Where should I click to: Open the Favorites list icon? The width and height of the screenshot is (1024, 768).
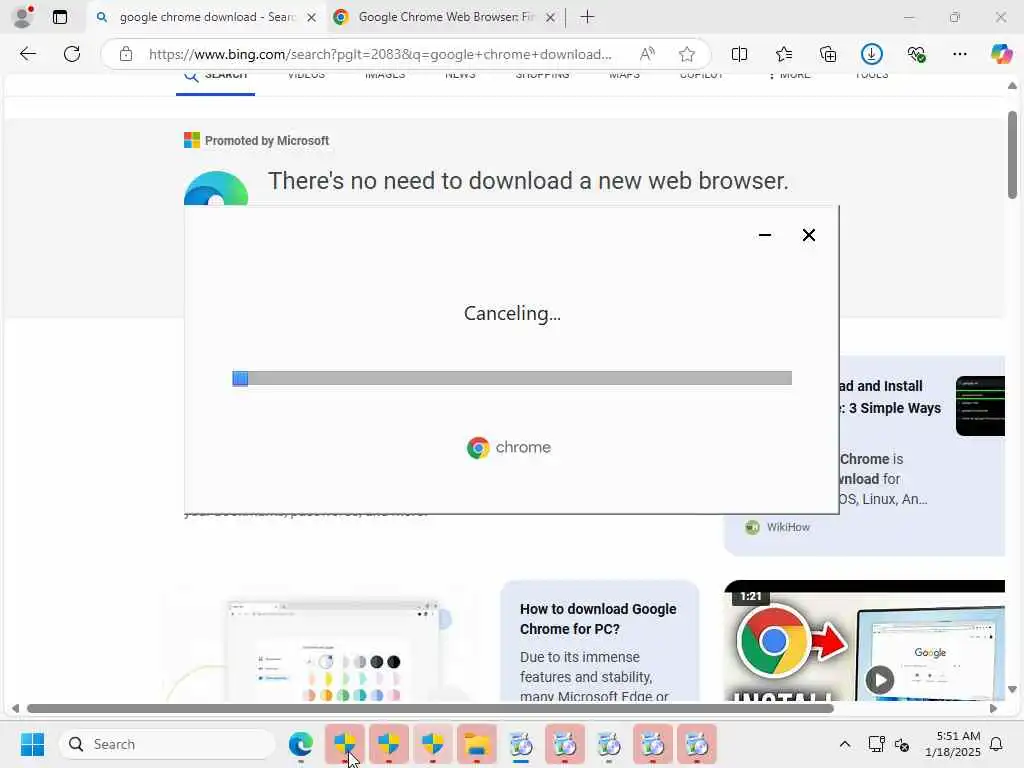coord(784,54)
